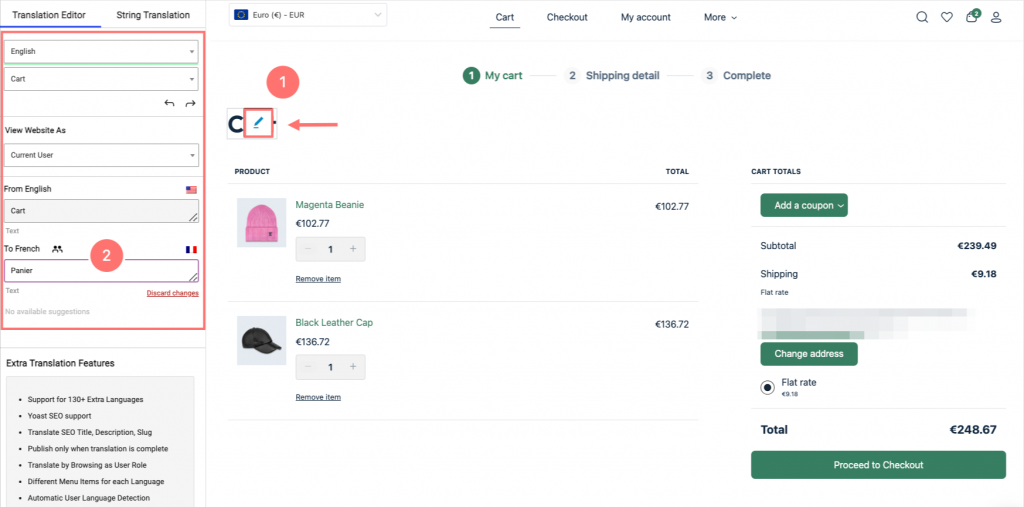Open the shopping bag cart icon
This screenshot has width=1024, height=507.
coord(971,17)
